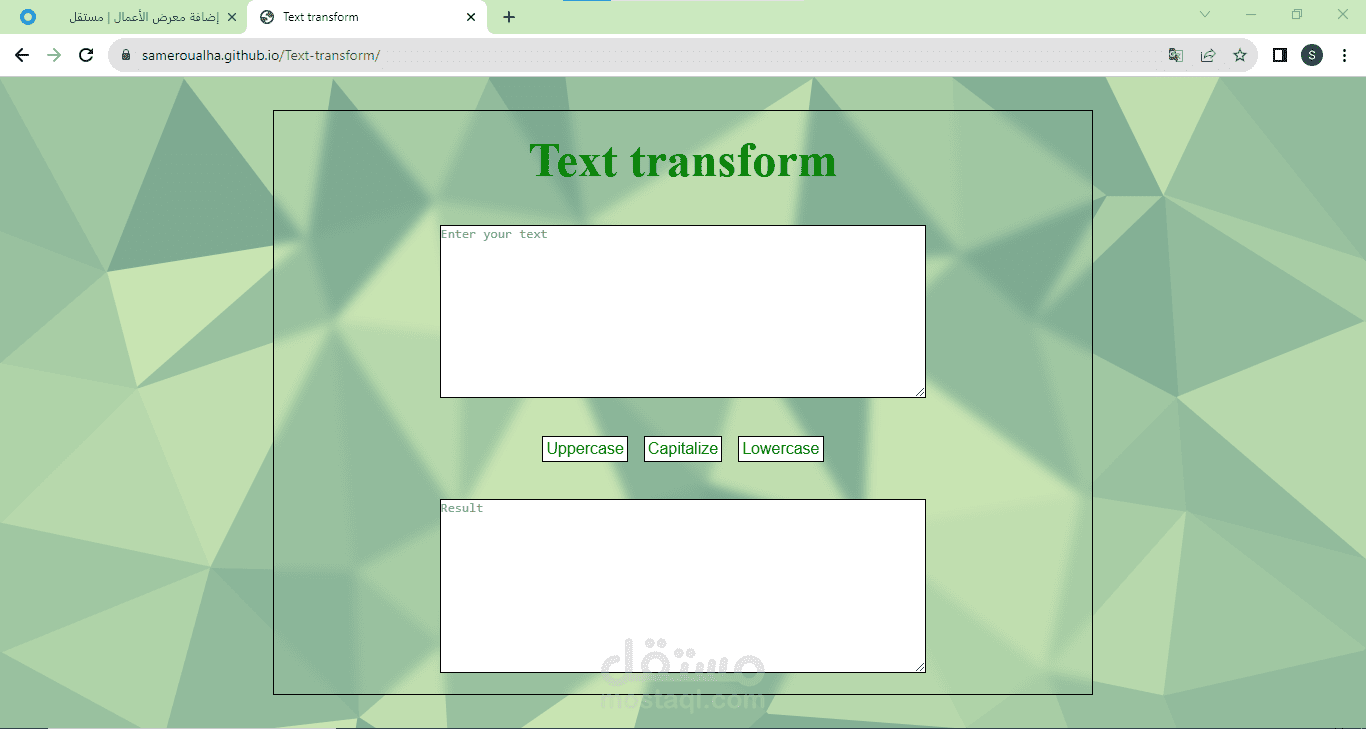The width and height of the screenshot is (1366, 729).
Task: Click the Mostaql tab favicon
Action: pyautogui.click(x=28, y=17)
